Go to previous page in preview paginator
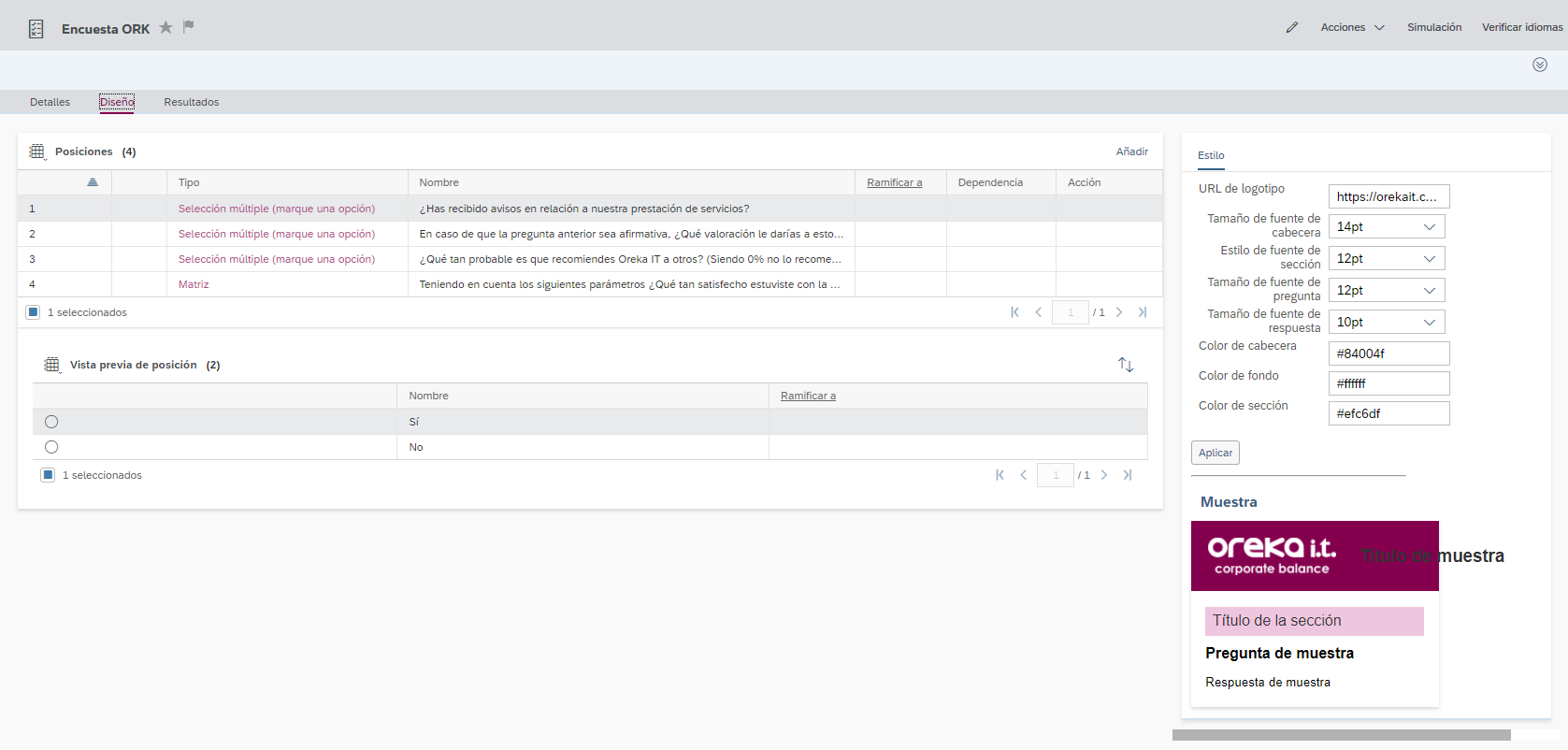The width and height of the screenshot is (1568, 750). pos(1023,475)
